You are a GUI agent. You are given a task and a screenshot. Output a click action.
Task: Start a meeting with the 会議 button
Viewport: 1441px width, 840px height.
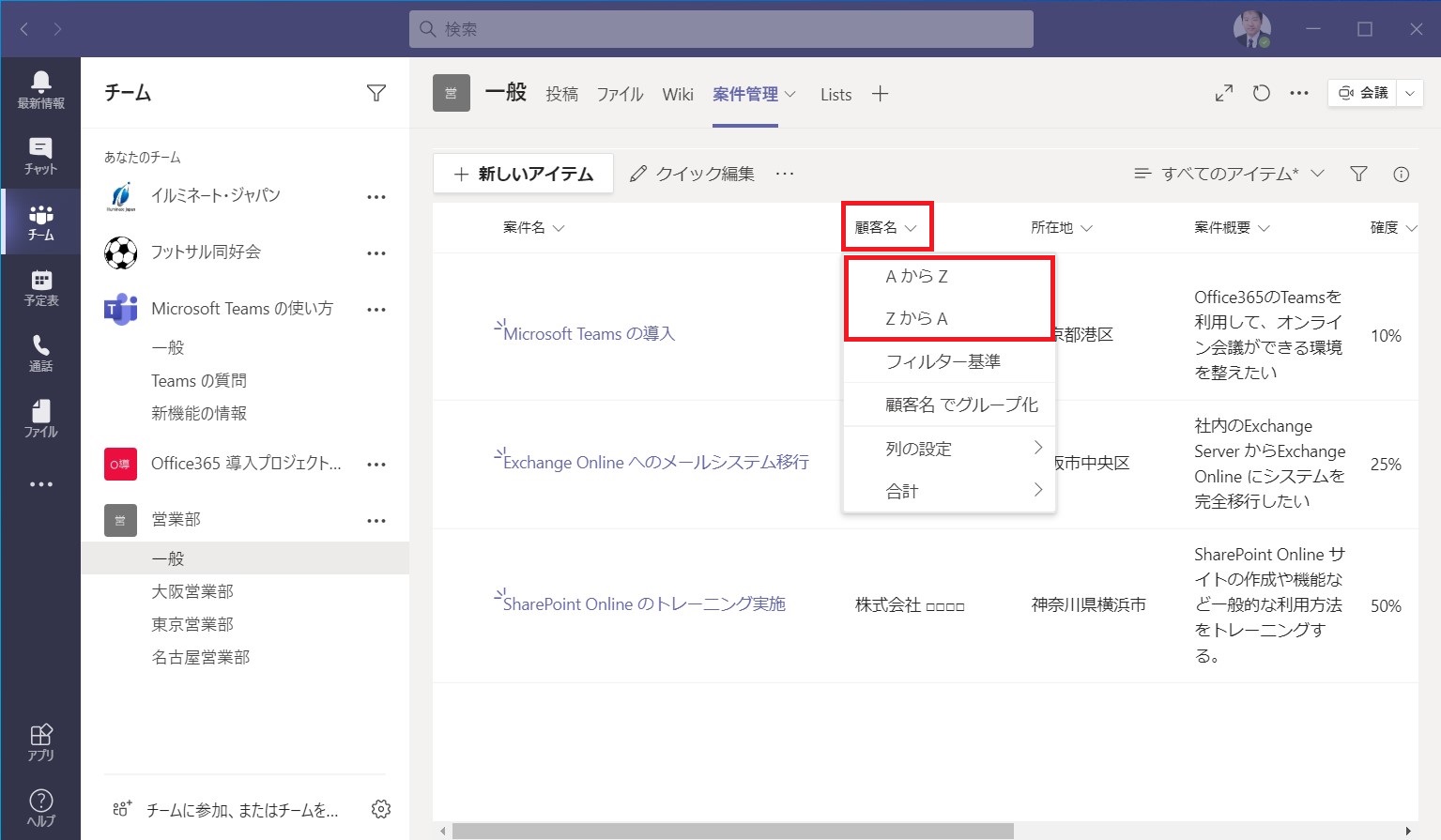click(1363, 93)
